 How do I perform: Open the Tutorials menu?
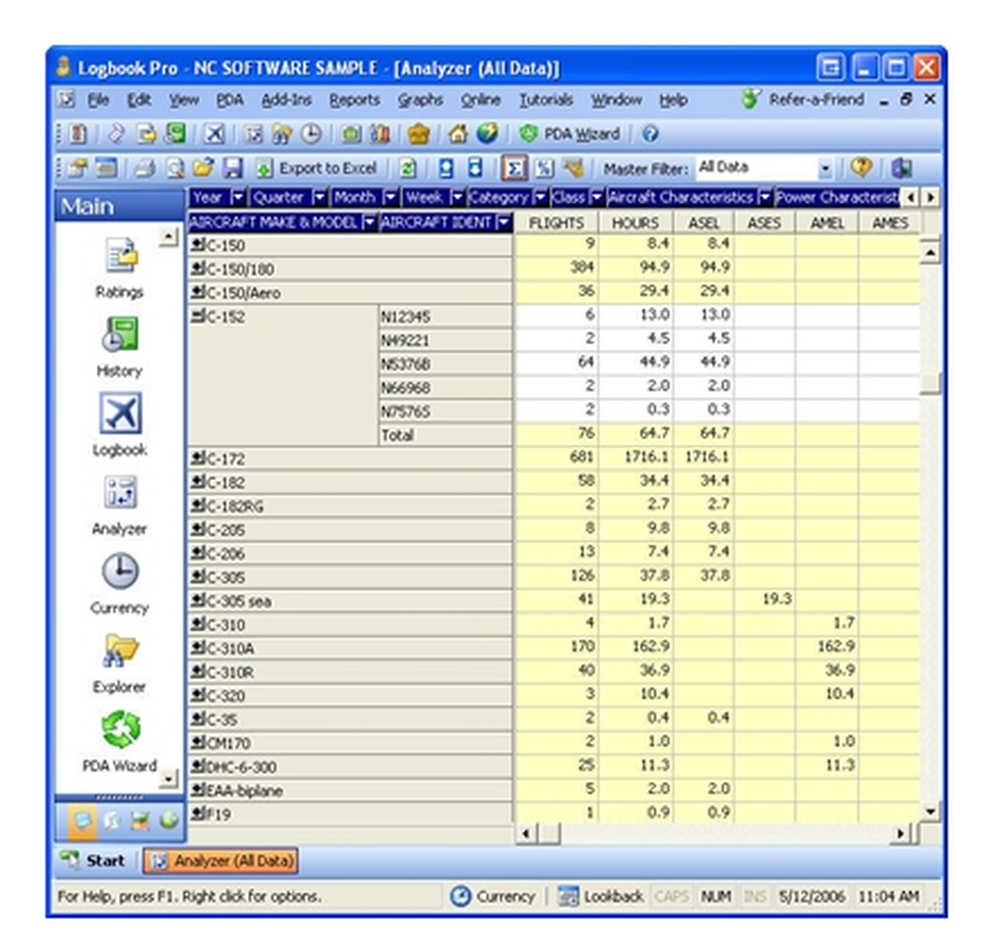pyautogui.click(x=546, y=100)
